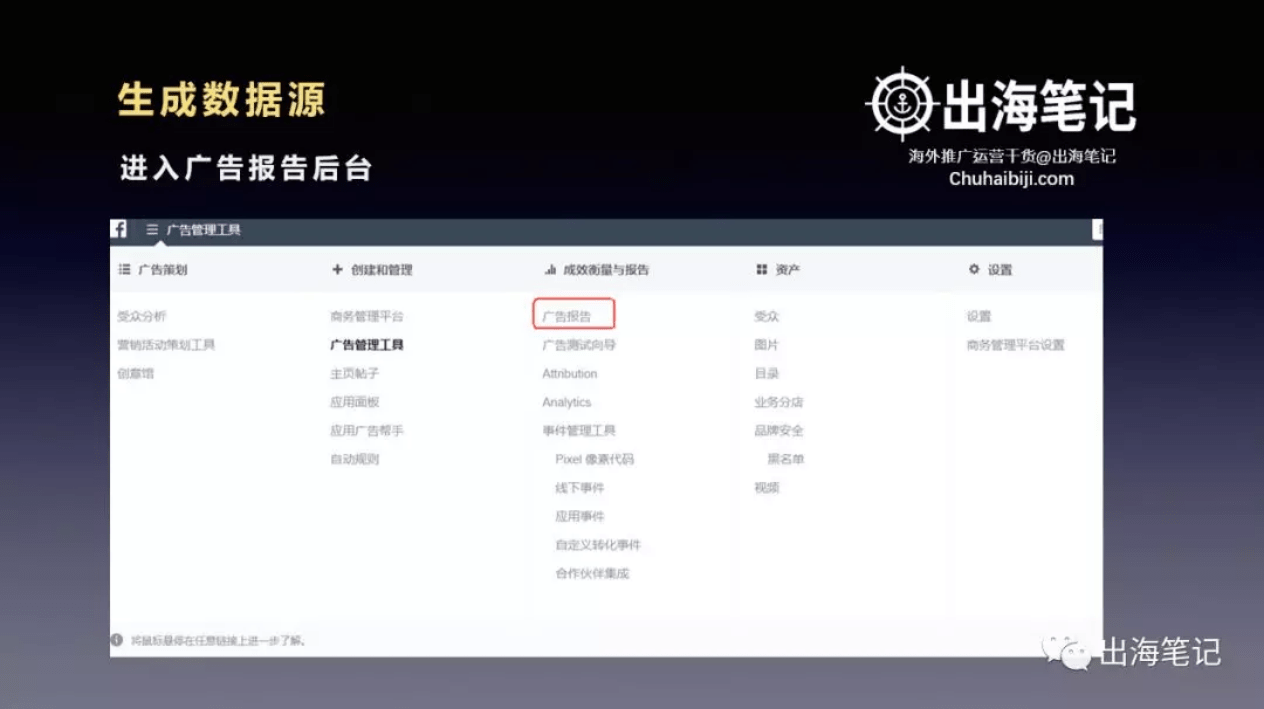Open the hamburger menu icon

152,230
